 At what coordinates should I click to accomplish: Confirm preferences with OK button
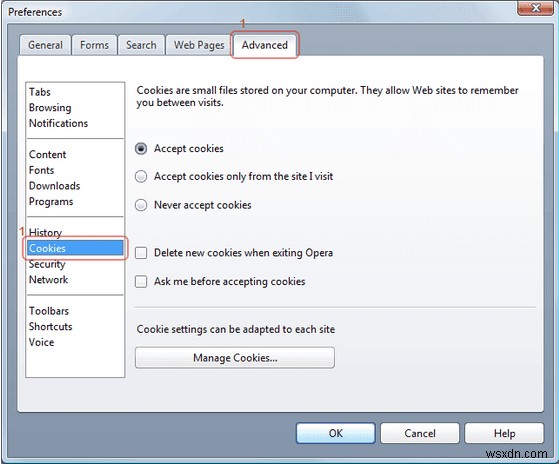pos(335,433)
